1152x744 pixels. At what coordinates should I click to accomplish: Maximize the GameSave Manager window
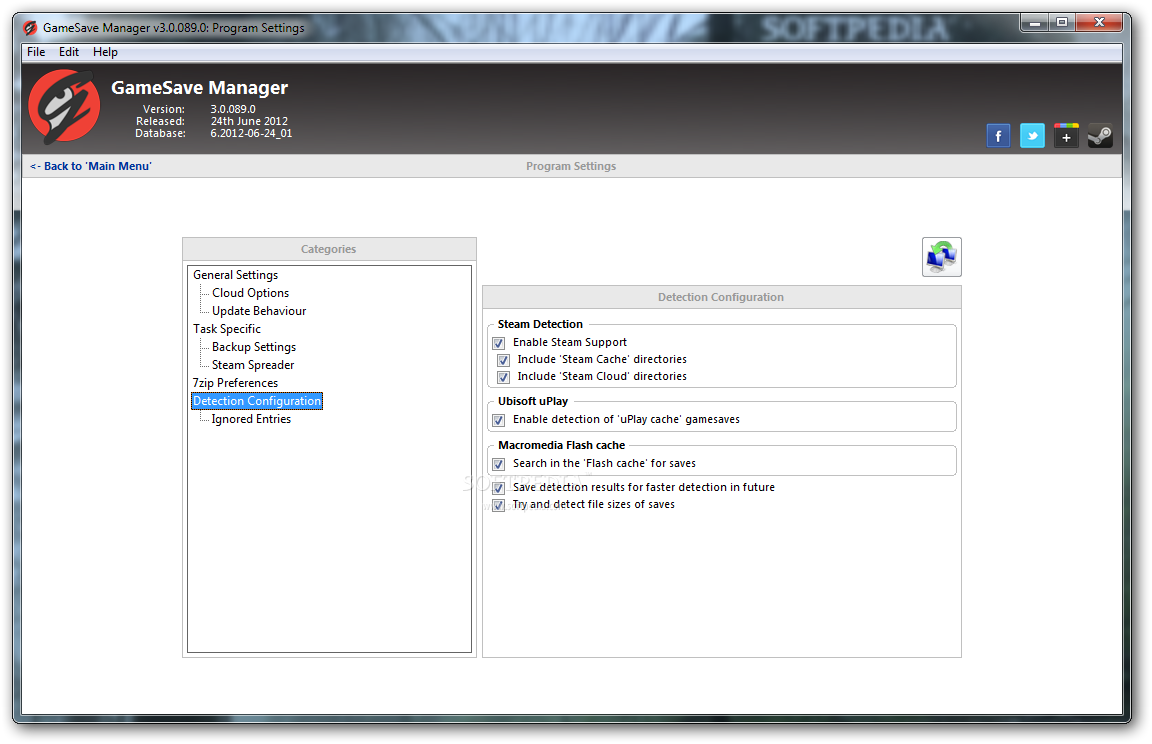click(x=1062, y=23)
